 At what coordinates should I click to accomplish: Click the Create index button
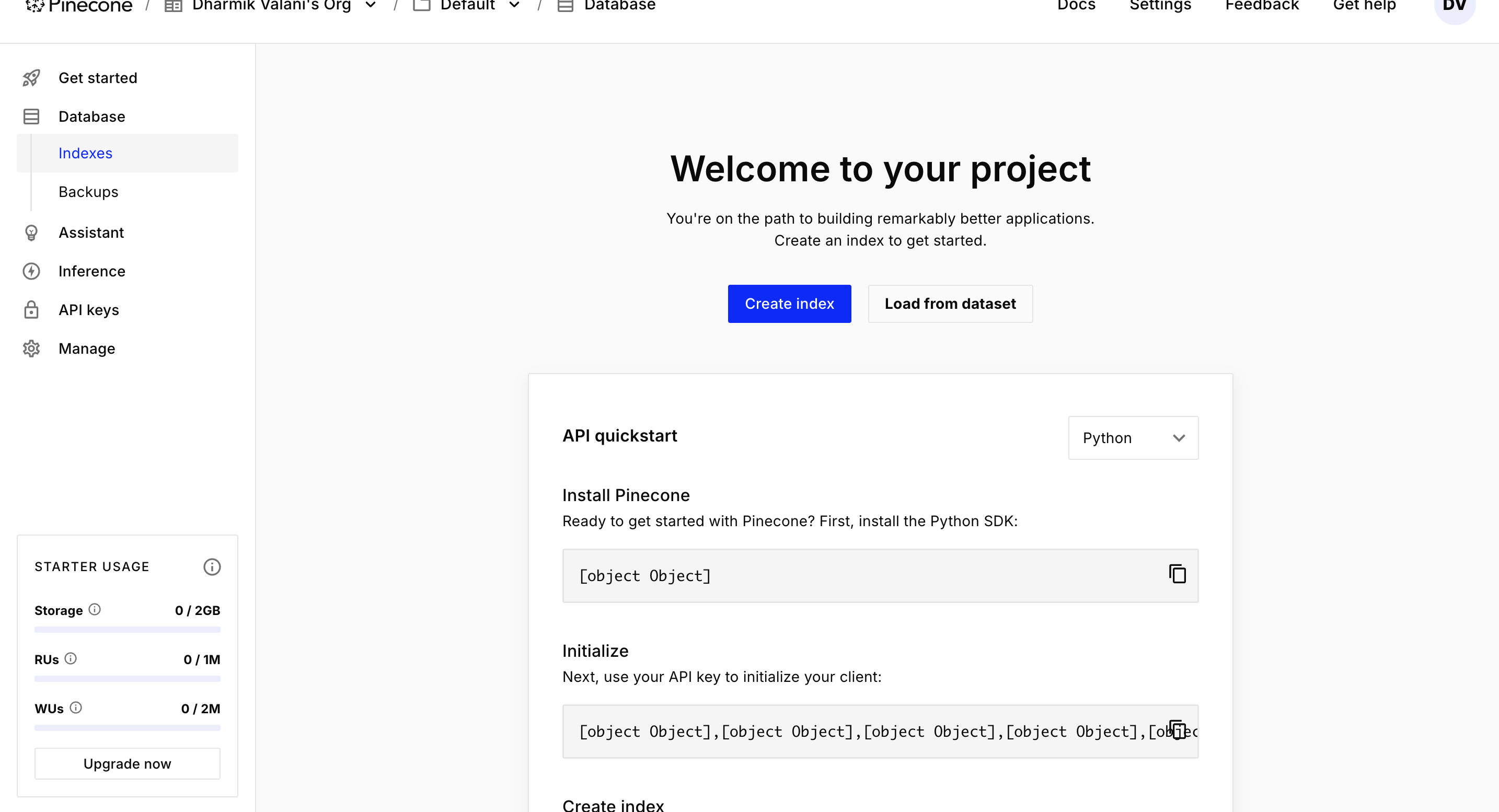(x=789, y=304)
